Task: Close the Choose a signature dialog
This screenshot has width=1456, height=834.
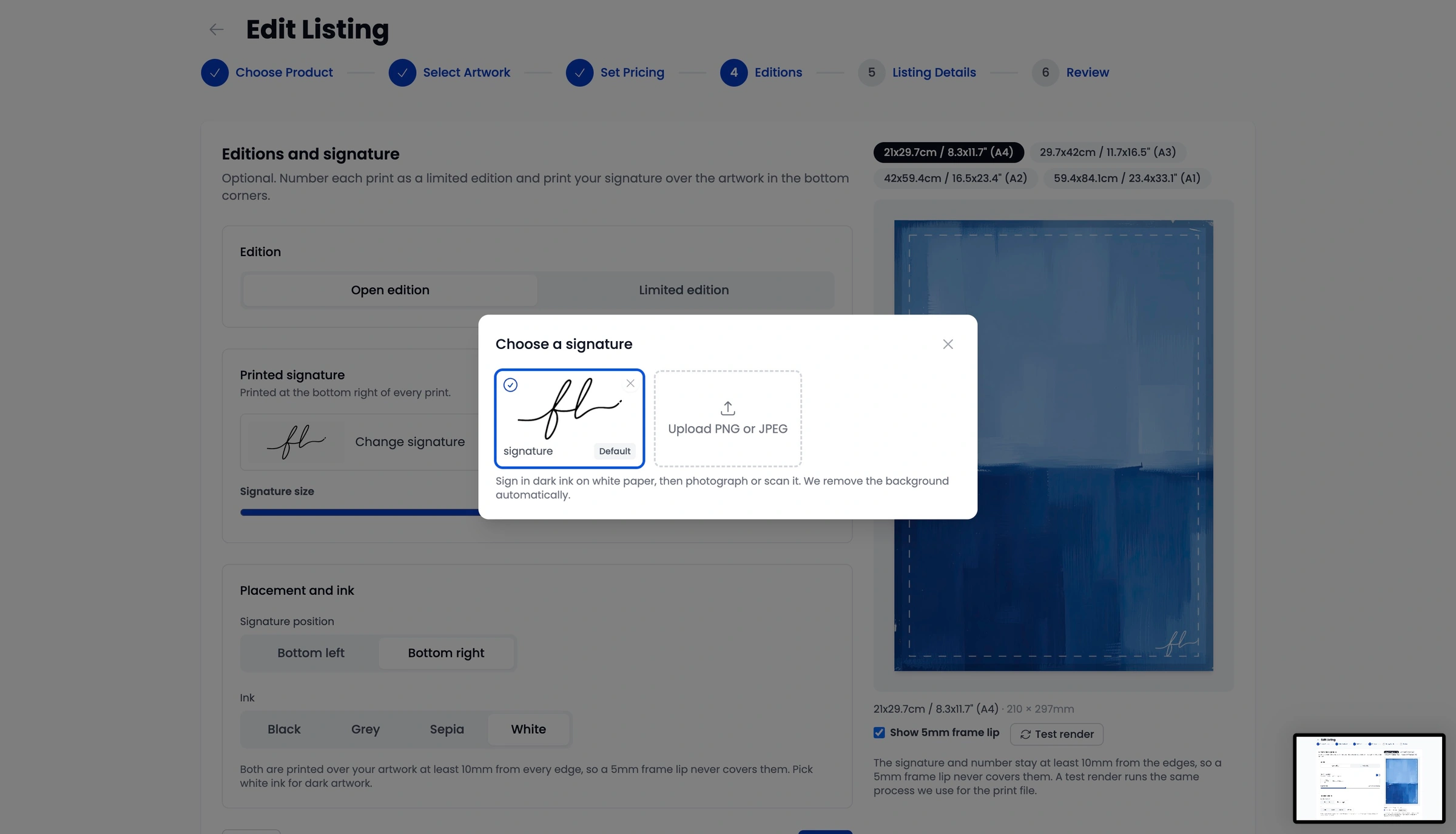Action: (x=948, y=344)
